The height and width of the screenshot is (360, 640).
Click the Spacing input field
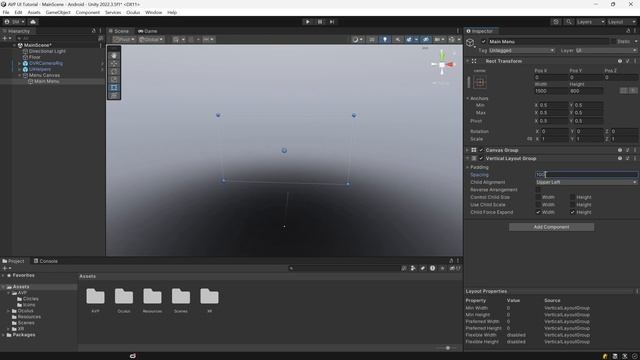click(586, 175)
